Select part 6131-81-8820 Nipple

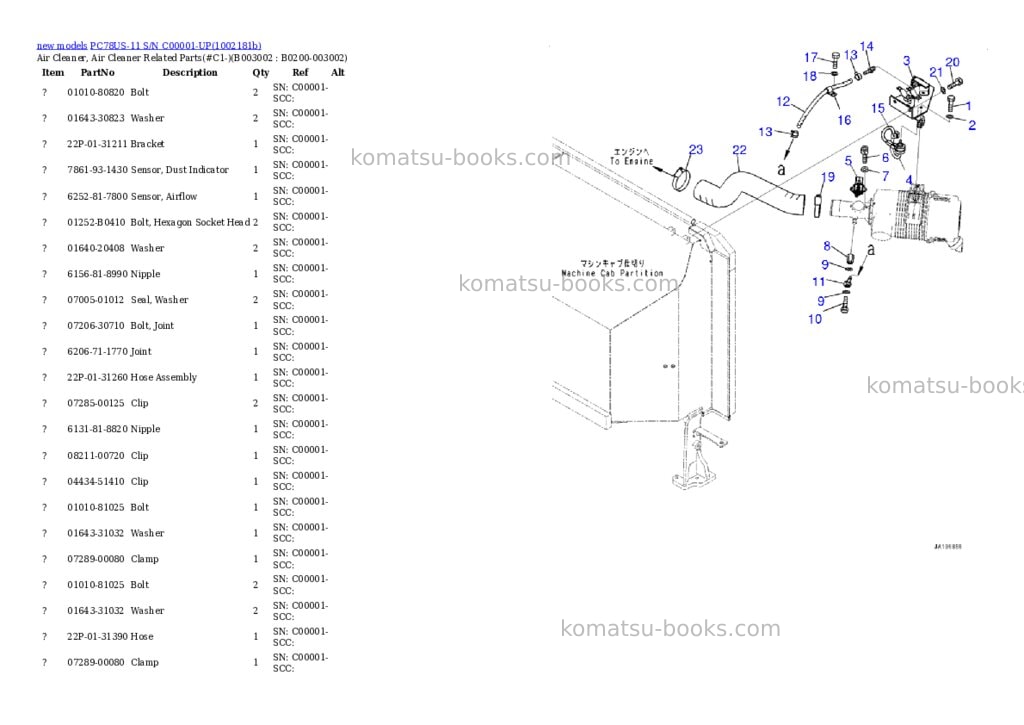(114, 429)
